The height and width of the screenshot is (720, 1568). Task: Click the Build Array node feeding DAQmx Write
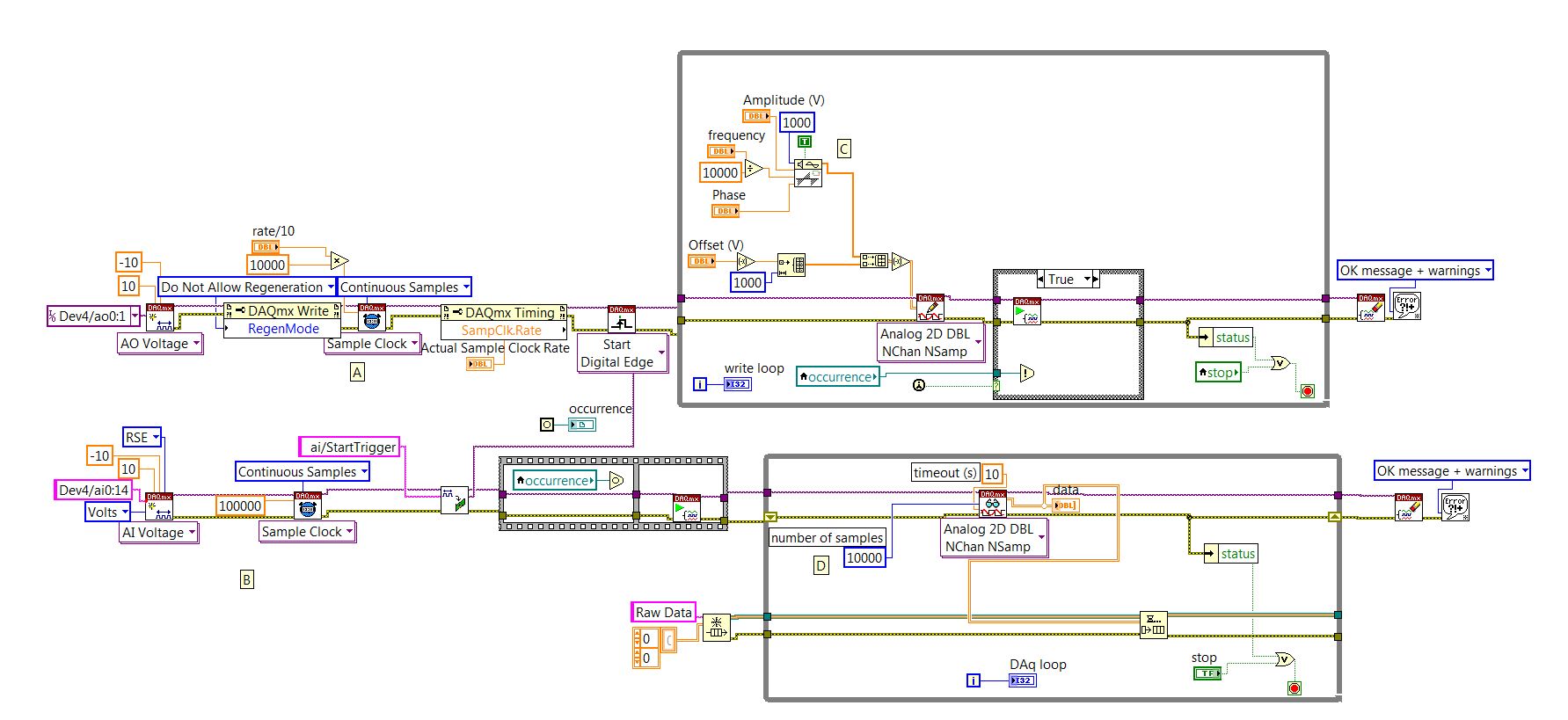[x=873, y=260]
